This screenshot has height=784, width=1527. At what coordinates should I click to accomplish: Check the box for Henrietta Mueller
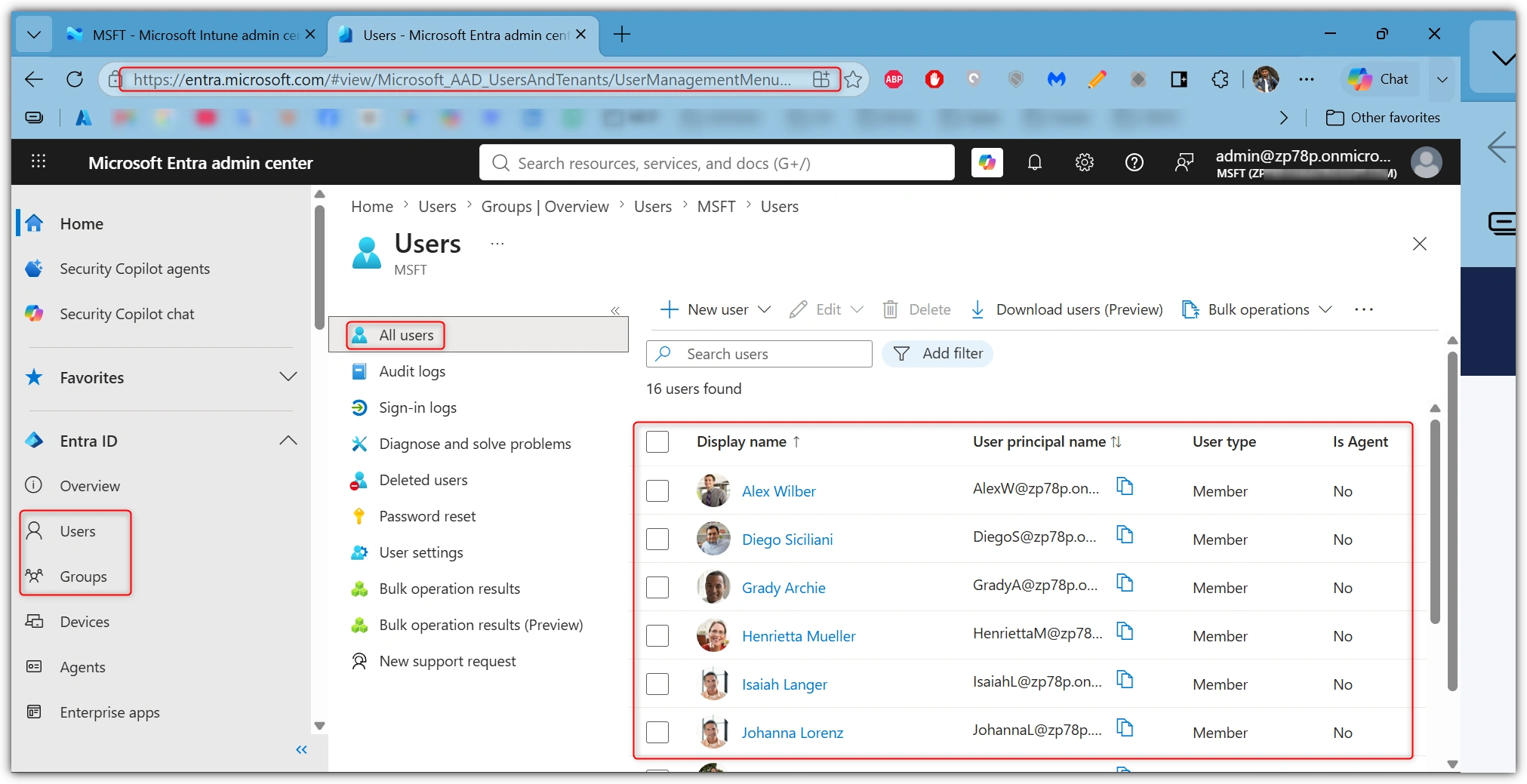click(x=657, y=636)
